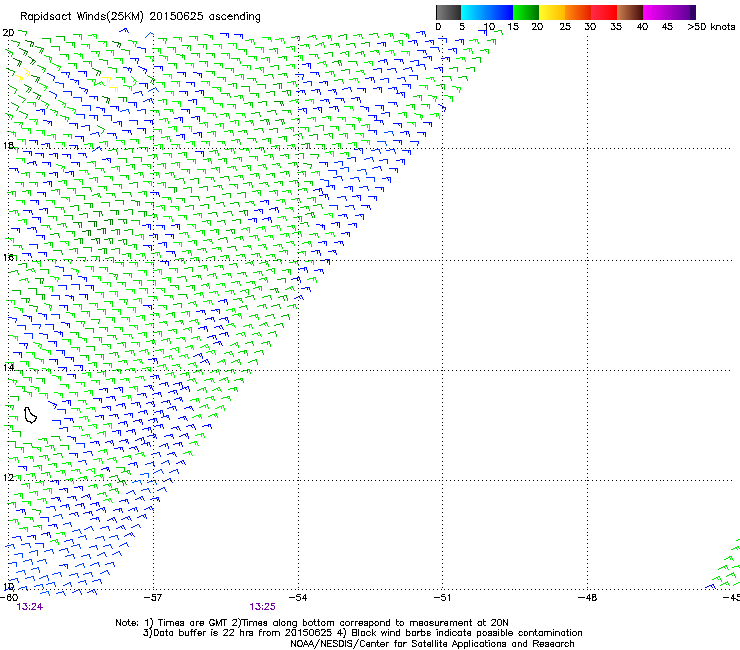Click the '>50 knots' legend label
740x650 pixels.
point(711,27)
